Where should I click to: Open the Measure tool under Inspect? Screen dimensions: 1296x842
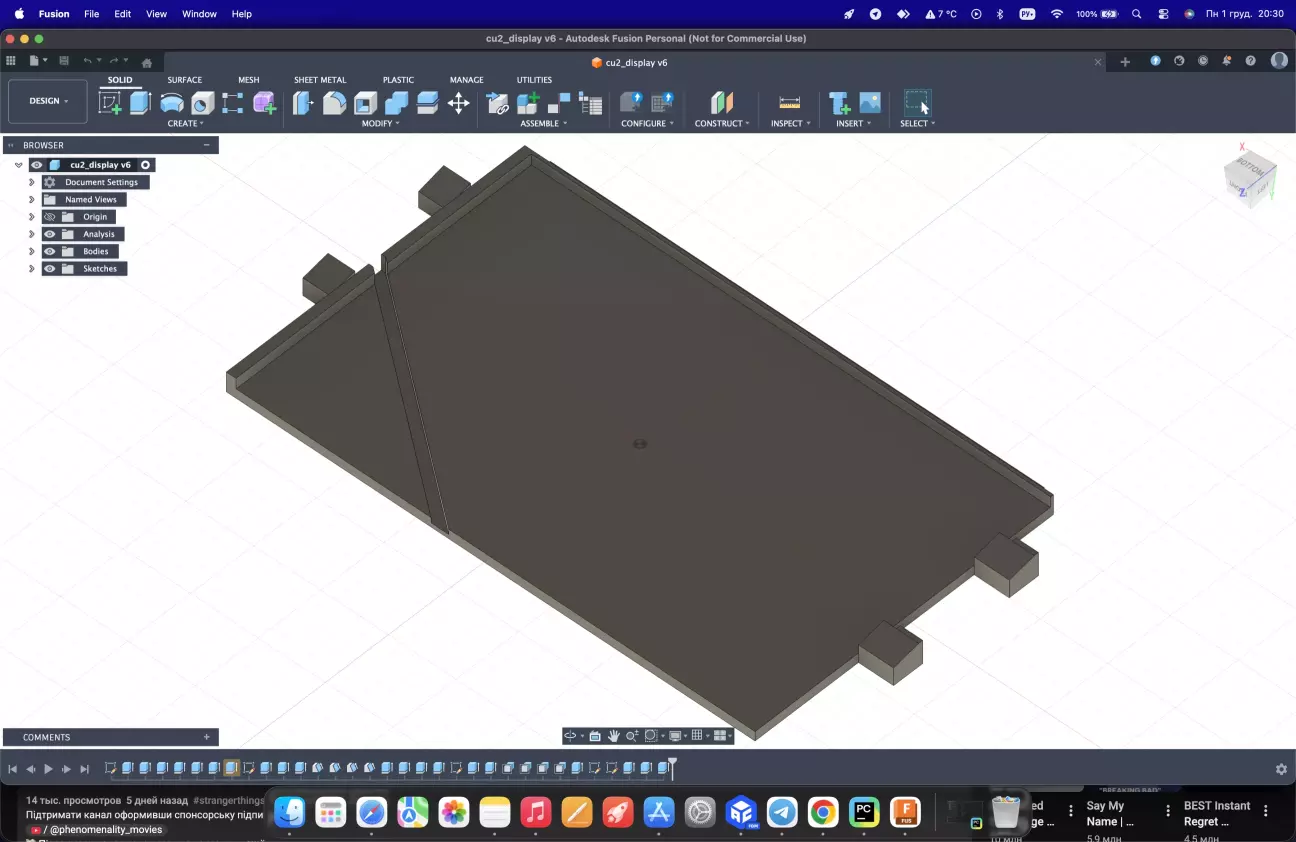pos(789,103)
